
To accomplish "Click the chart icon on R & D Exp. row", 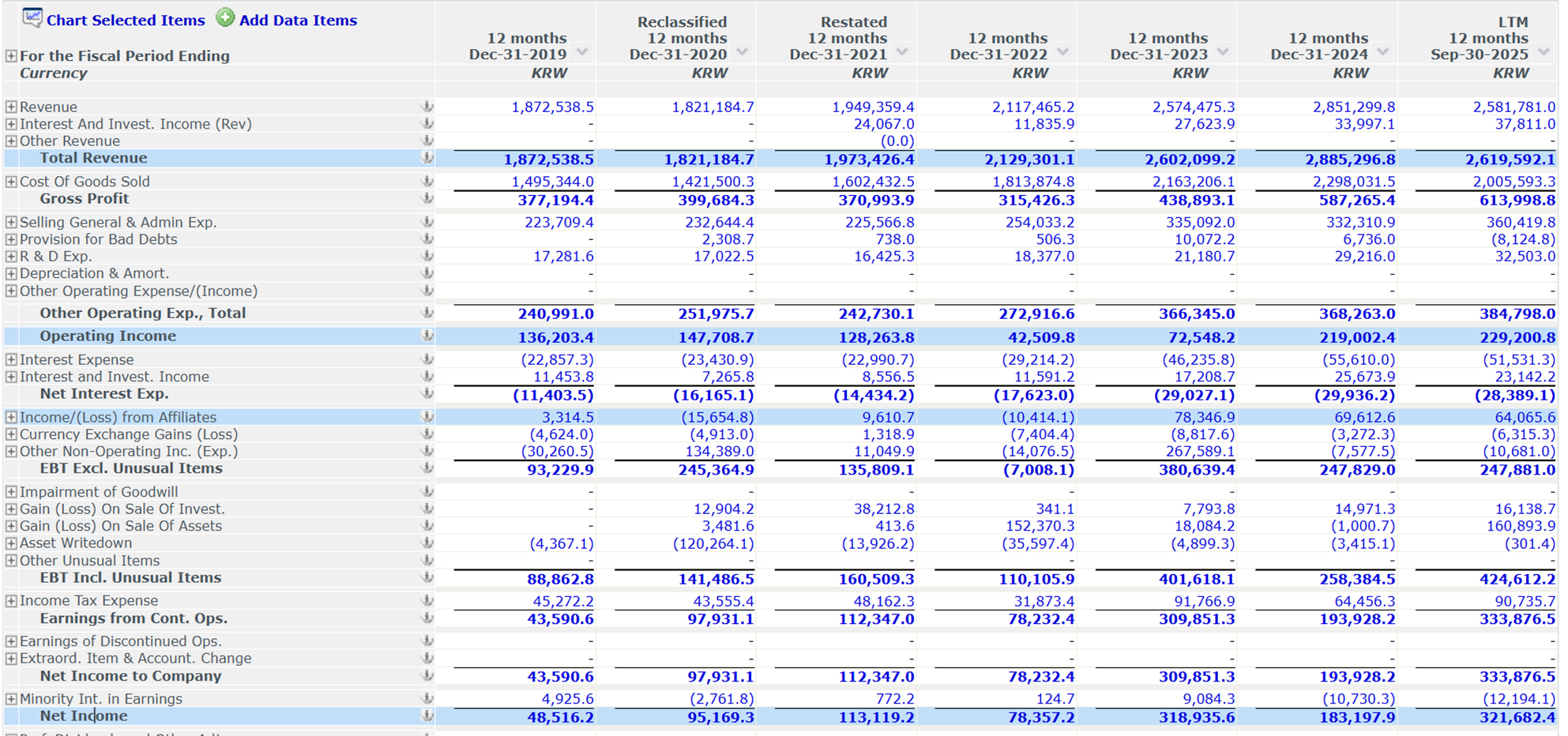I will (x=427, y=257).
